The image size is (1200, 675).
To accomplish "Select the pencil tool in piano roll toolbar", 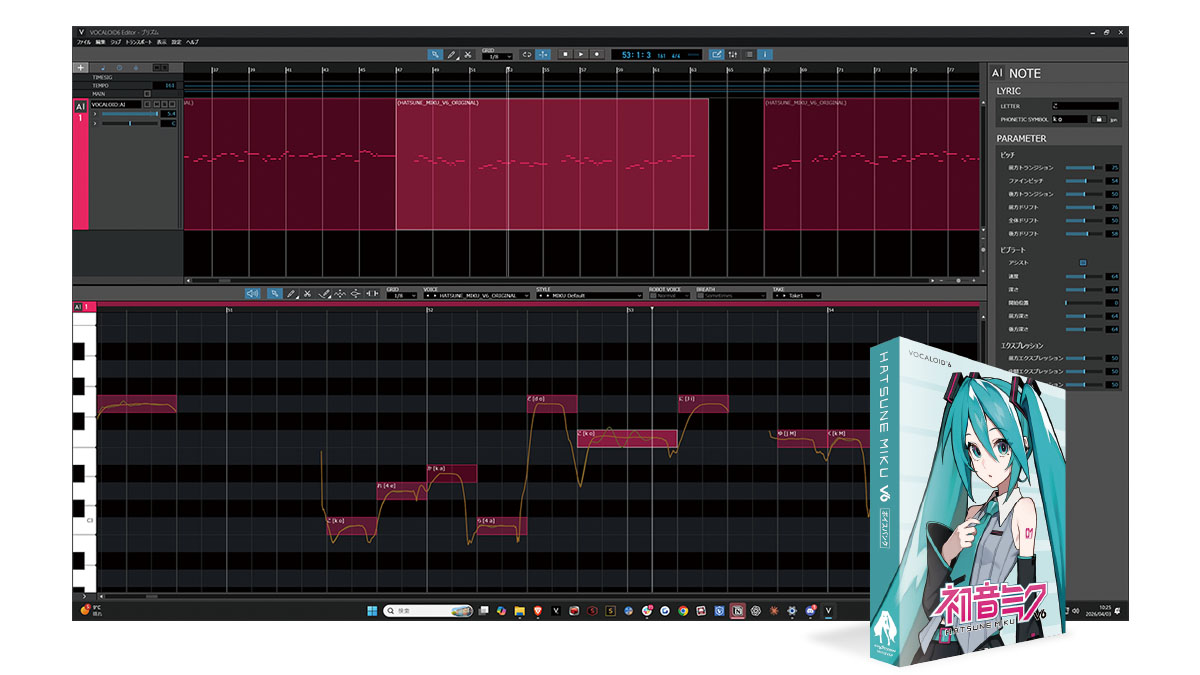I will click(x=290, y=294).
